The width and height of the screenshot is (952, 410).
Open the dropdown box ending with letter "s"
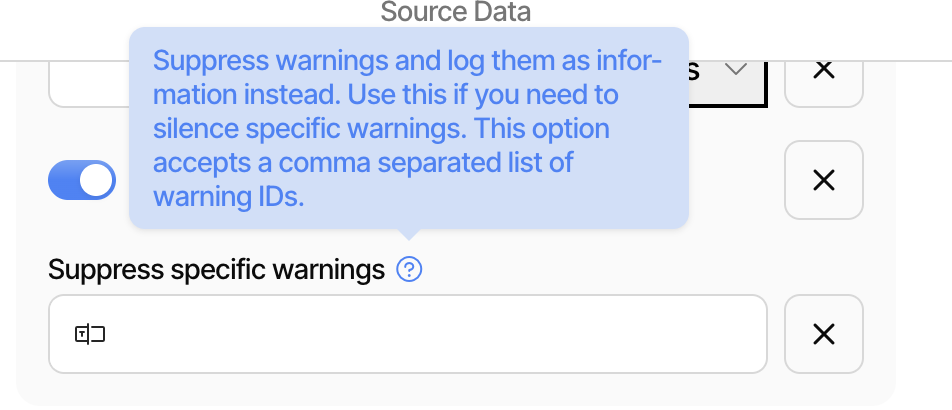pyautogui.click(x=728, y=82)
